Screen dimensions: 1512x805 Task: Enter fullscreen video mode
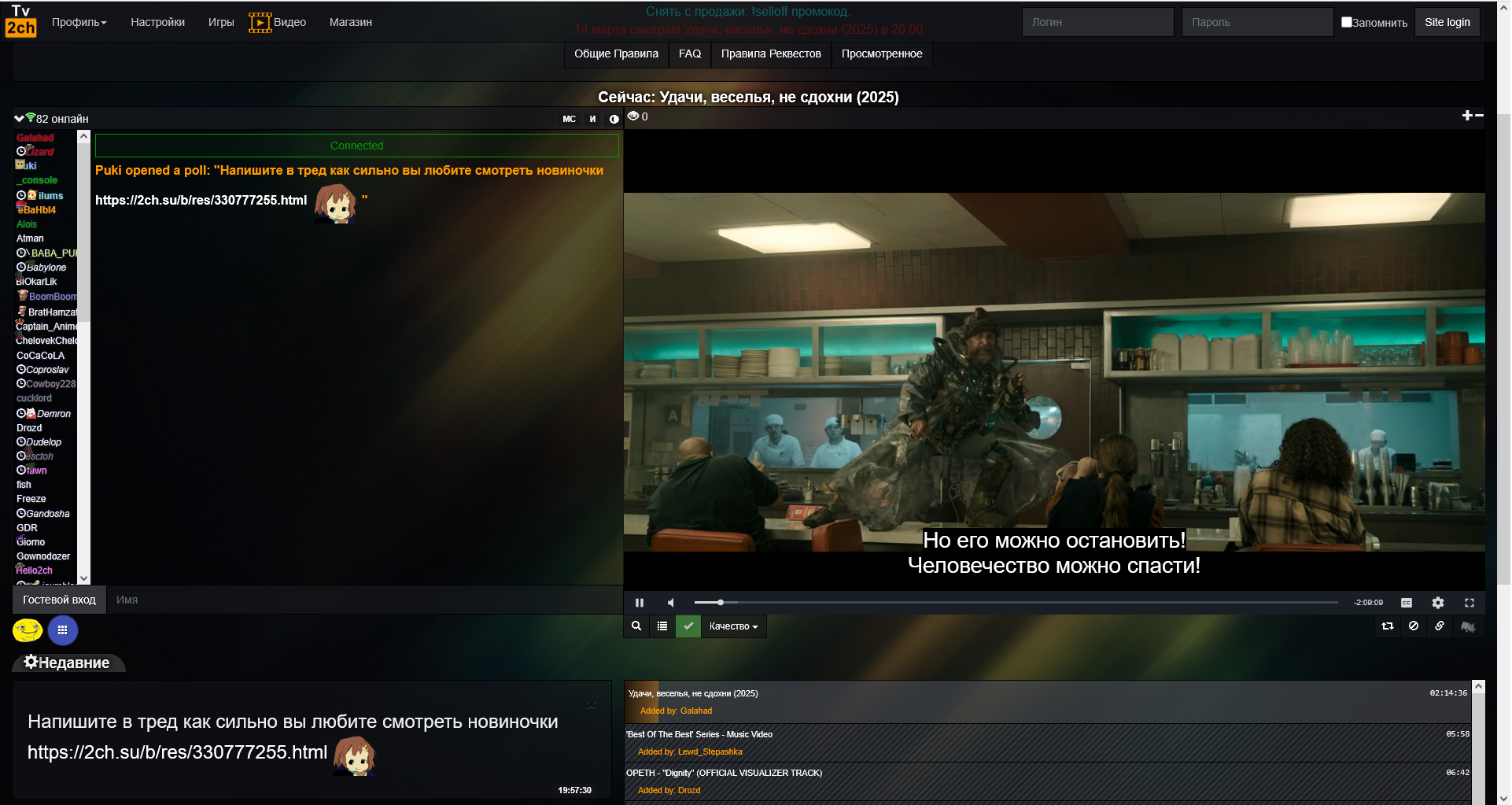point(1470,603)
